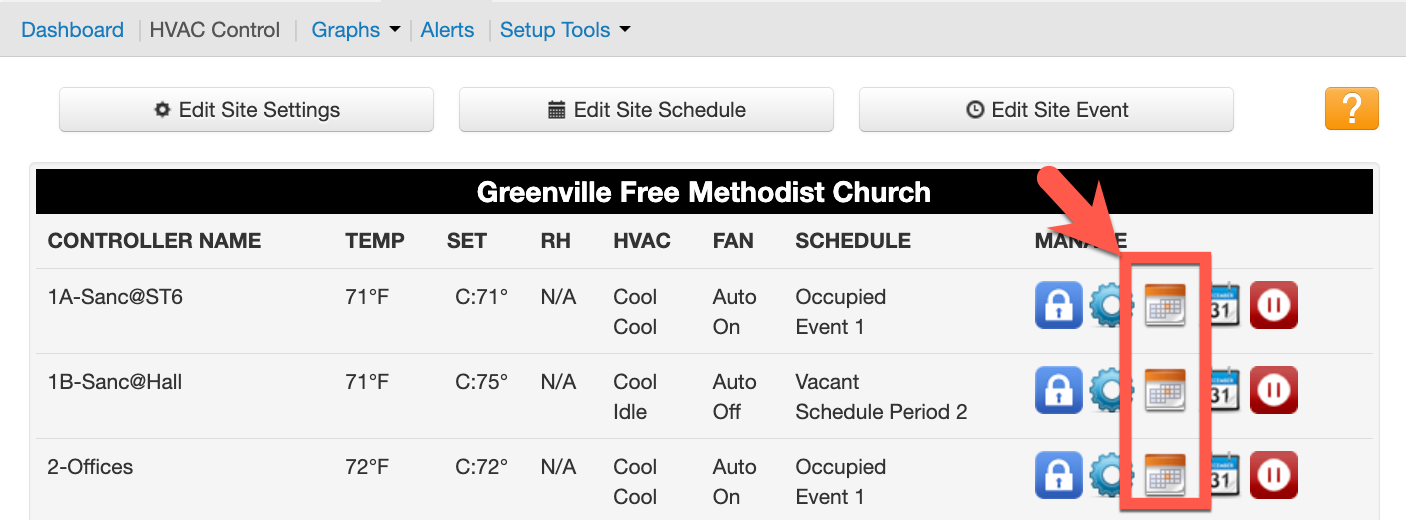Open schedule calendar icon for 1B-Sanc@Hall
1406x520 pixels.
coord(1164,390)
